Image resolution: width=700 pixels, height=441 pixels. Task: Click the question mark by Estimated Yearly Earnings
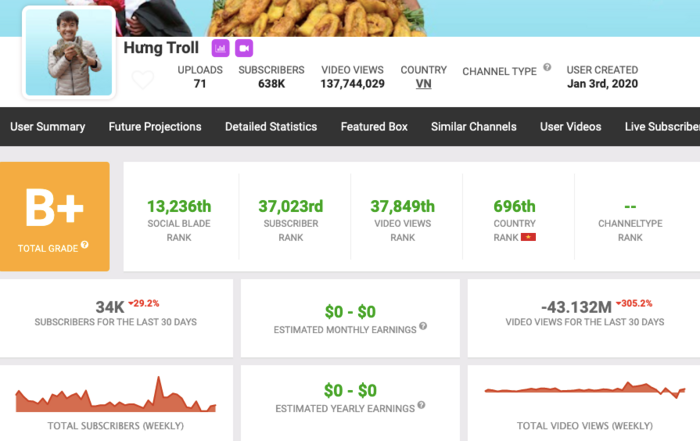click(x=419, y=406)
